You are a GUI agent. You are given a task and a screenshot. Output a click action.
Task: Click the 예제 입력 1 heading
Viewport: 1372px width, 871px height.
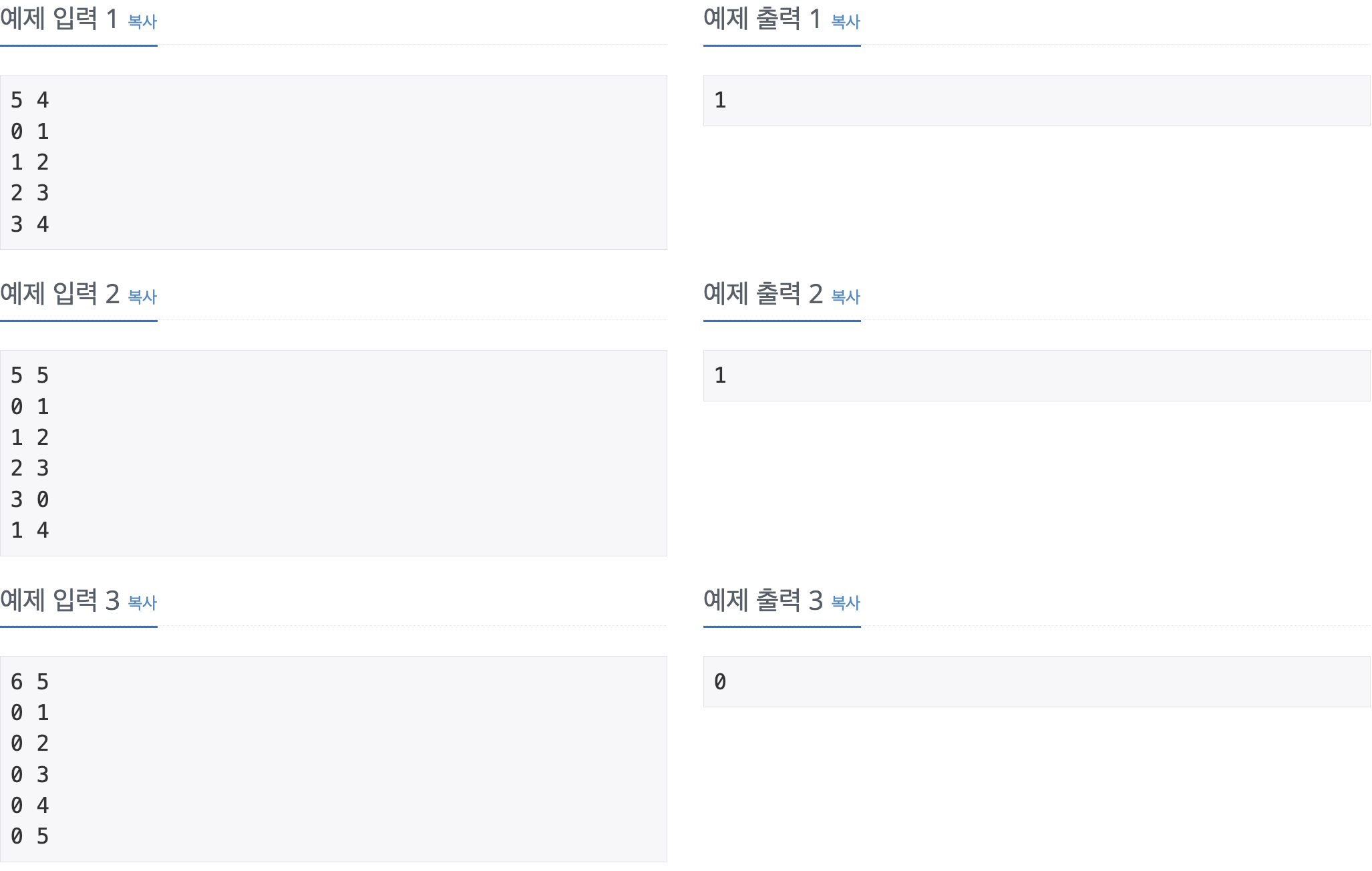point(59,20)
